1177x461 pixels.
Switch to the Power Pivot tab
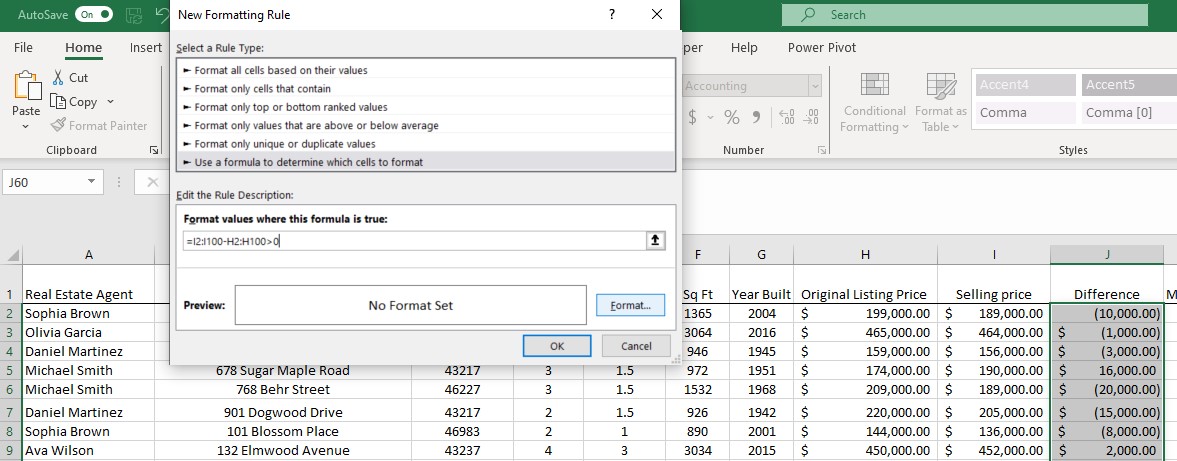click(821, 47)
